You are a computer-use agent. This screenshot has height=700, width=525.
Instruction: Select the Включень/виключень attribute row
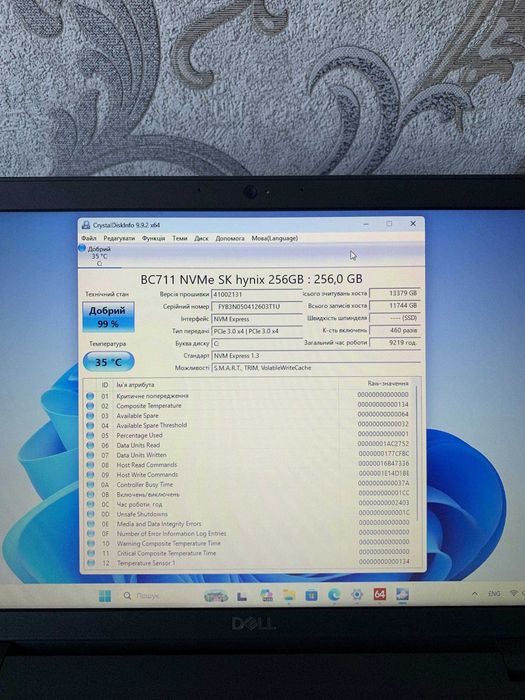click(x=248, y=494)
